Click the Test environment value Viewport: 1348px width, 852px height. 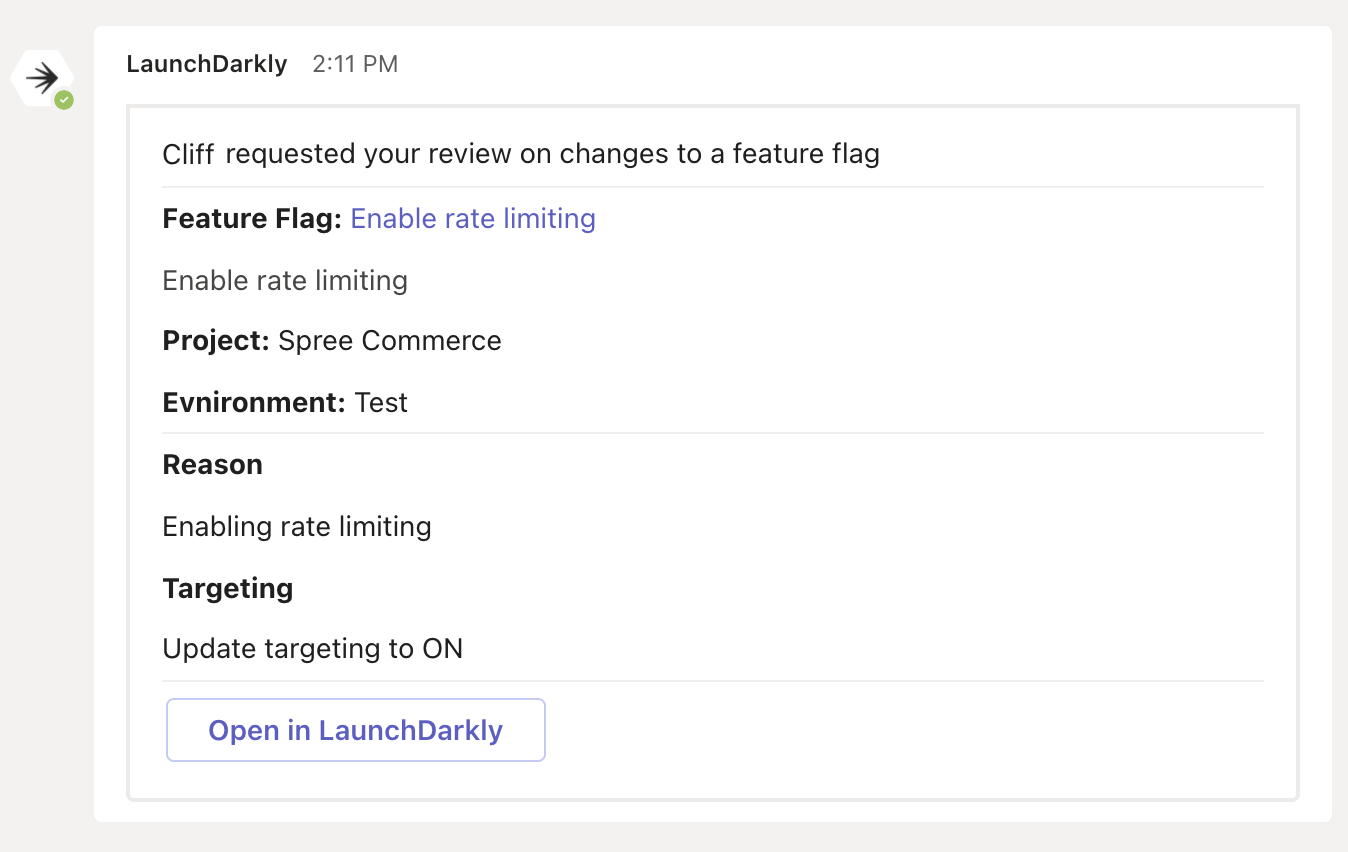click(x=381, y=402)
